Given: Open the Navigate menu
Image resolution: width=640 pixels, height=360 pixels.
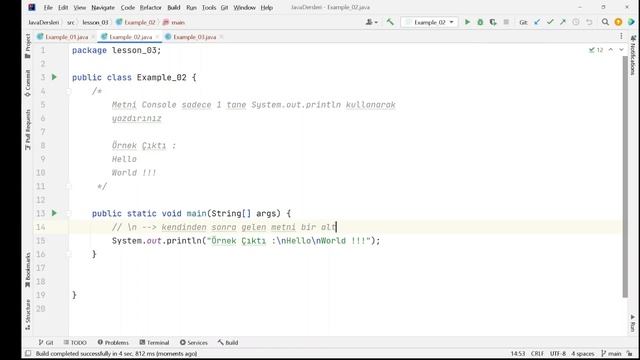Looking at the screenshot, I should click(x=103, y=7).
